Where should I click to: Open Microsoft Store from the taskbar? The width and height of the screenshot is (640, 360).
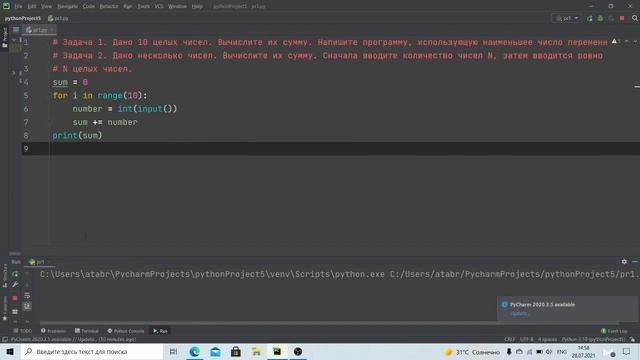click(x=236, y=351)
